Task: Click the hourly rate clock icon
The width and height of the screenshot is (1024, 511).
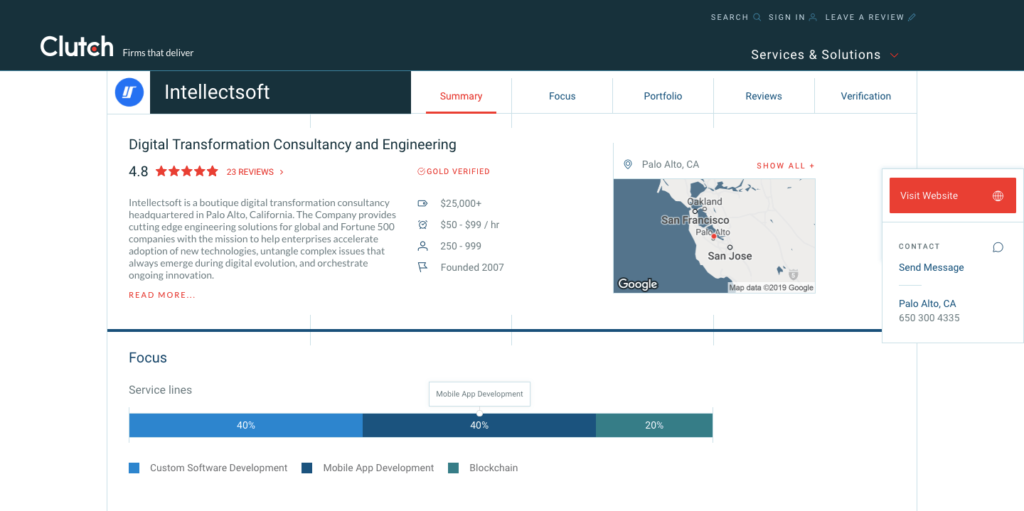Action: point(423,225)
